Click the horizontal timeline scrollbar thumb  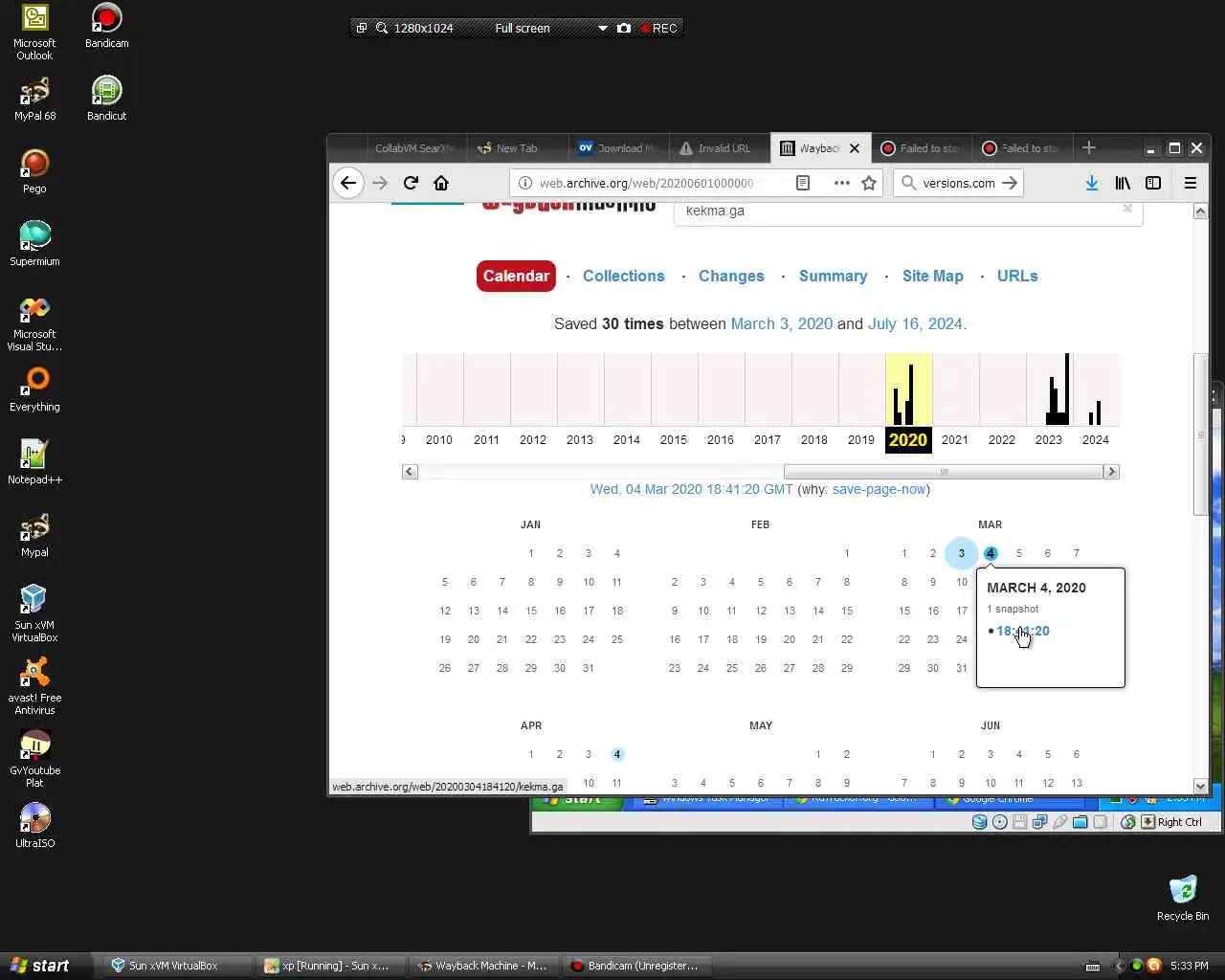point(944,472)
